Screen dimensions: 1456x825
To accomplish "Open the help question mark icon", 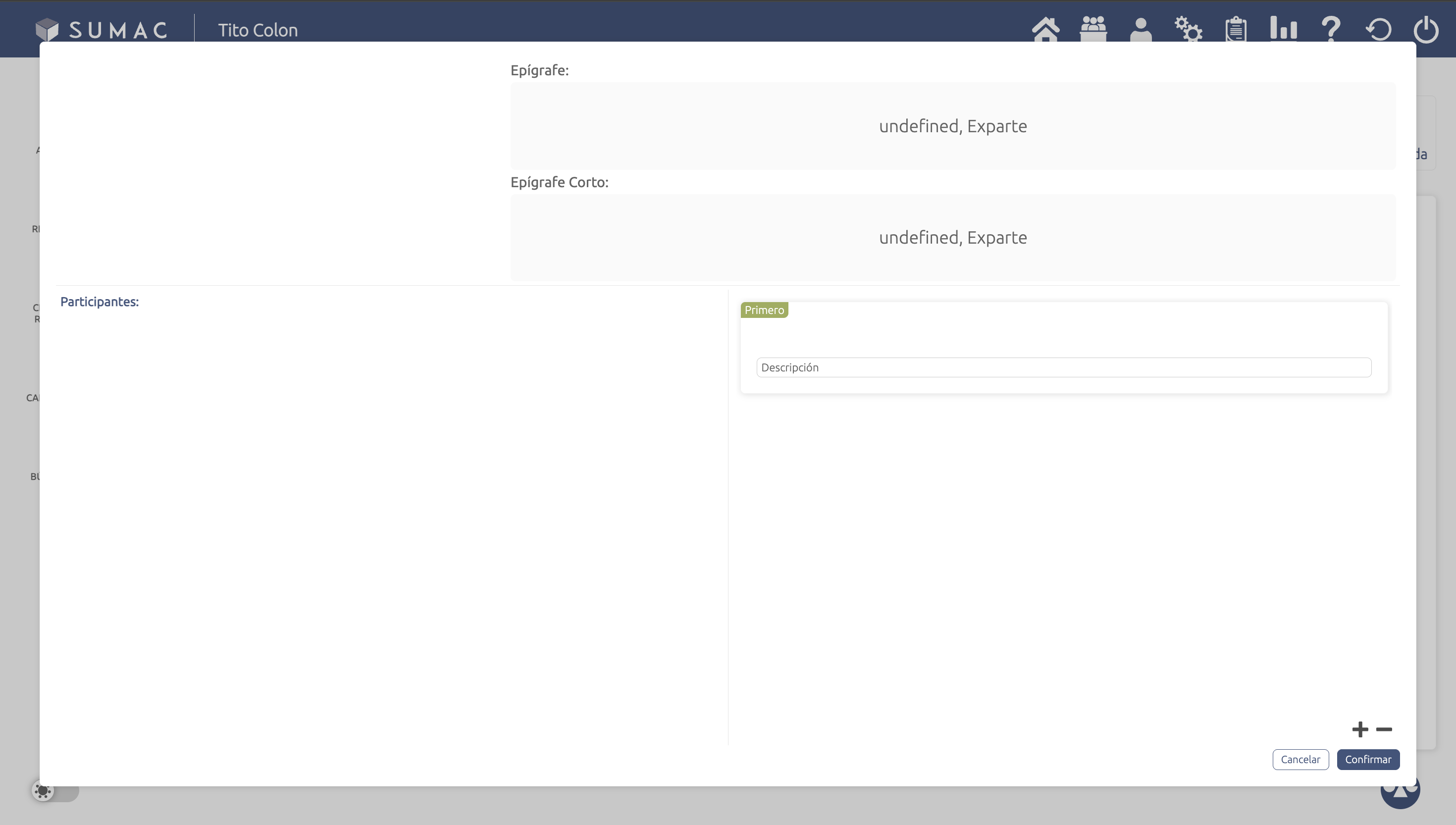I will 1331,28.
